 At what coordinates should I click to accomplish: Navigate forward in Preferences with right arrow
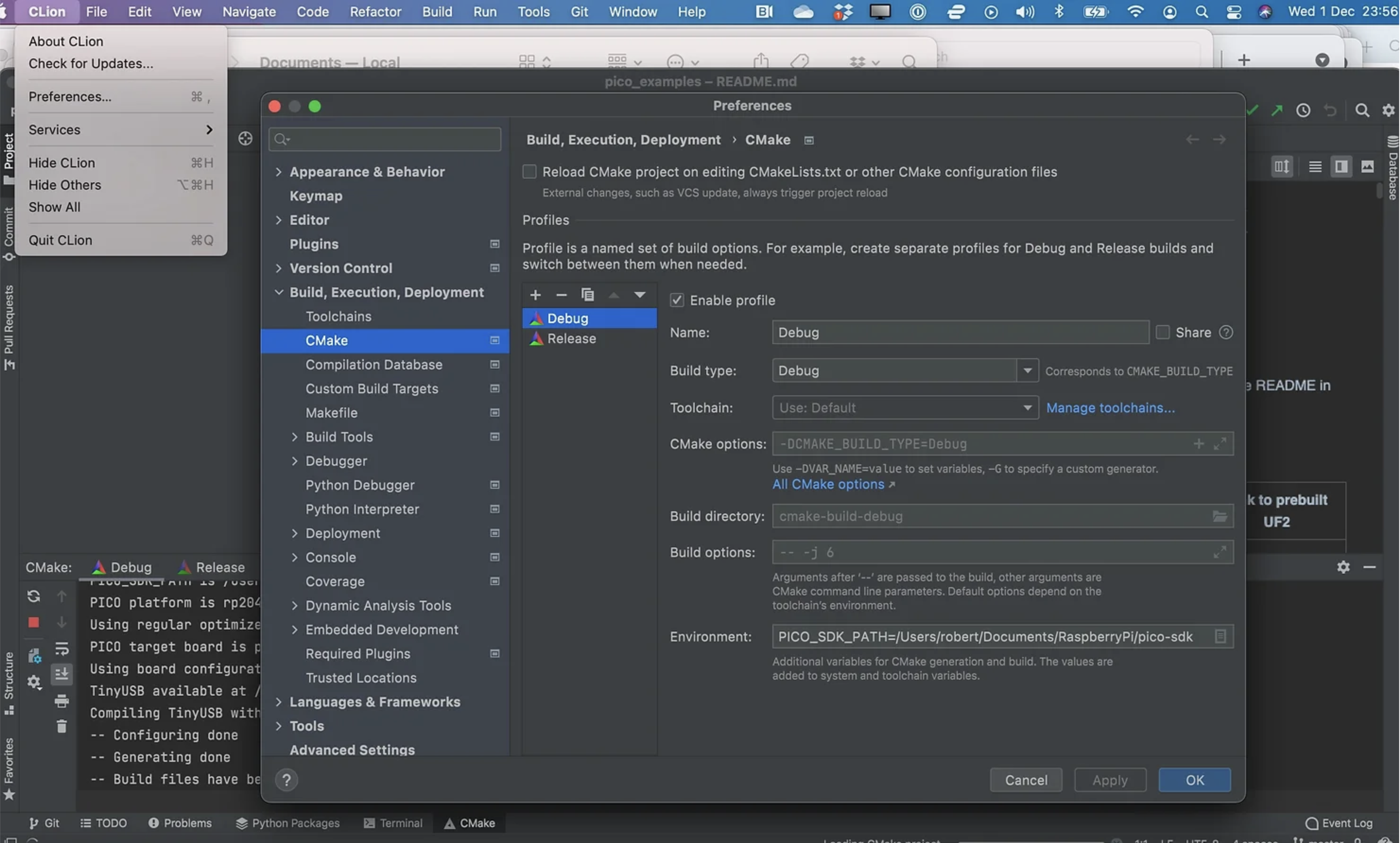(1219, 139)
